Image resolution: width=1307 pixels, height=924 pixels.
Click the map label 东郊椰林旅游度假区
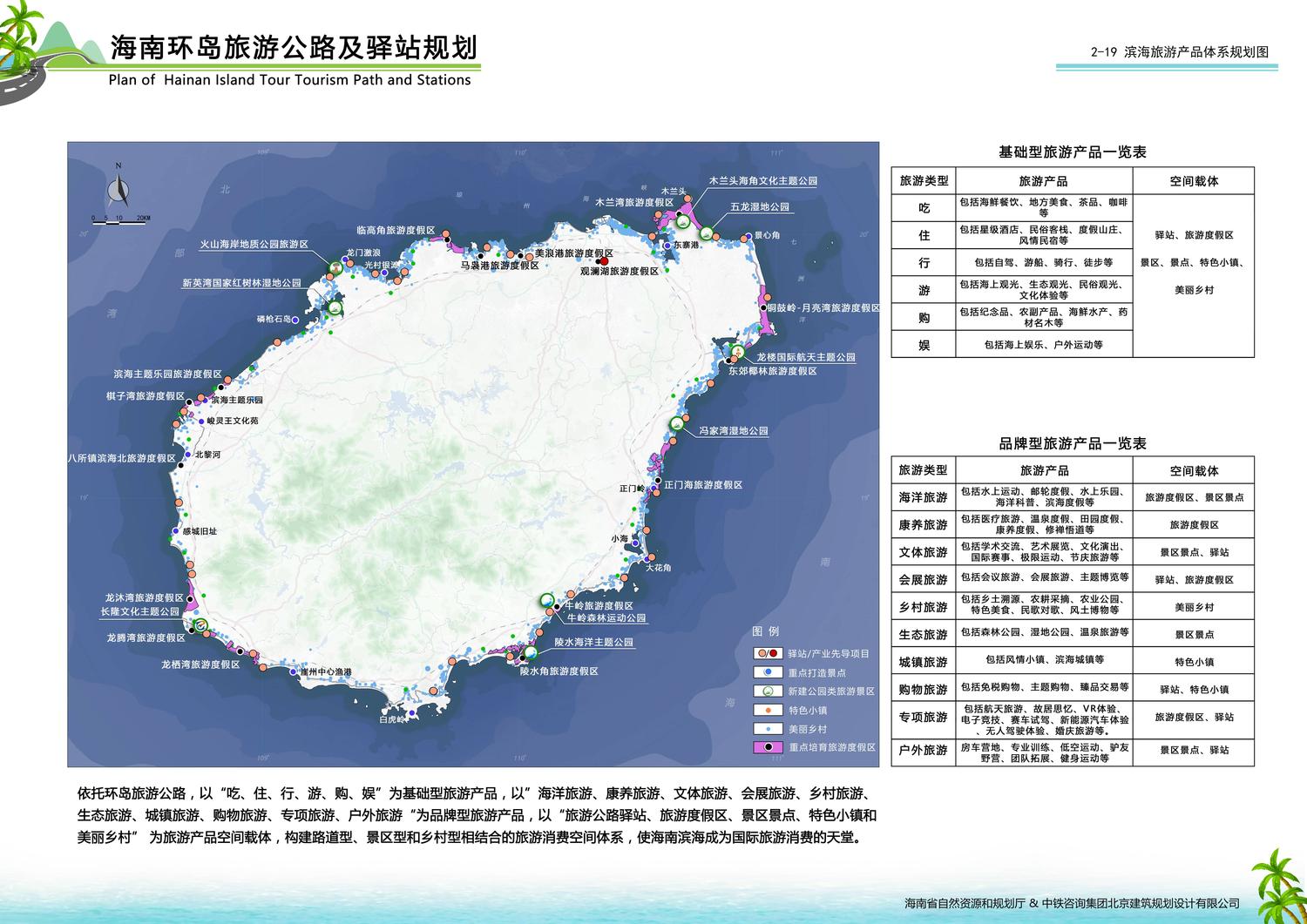pyautogui.click(x=773, y=371)
